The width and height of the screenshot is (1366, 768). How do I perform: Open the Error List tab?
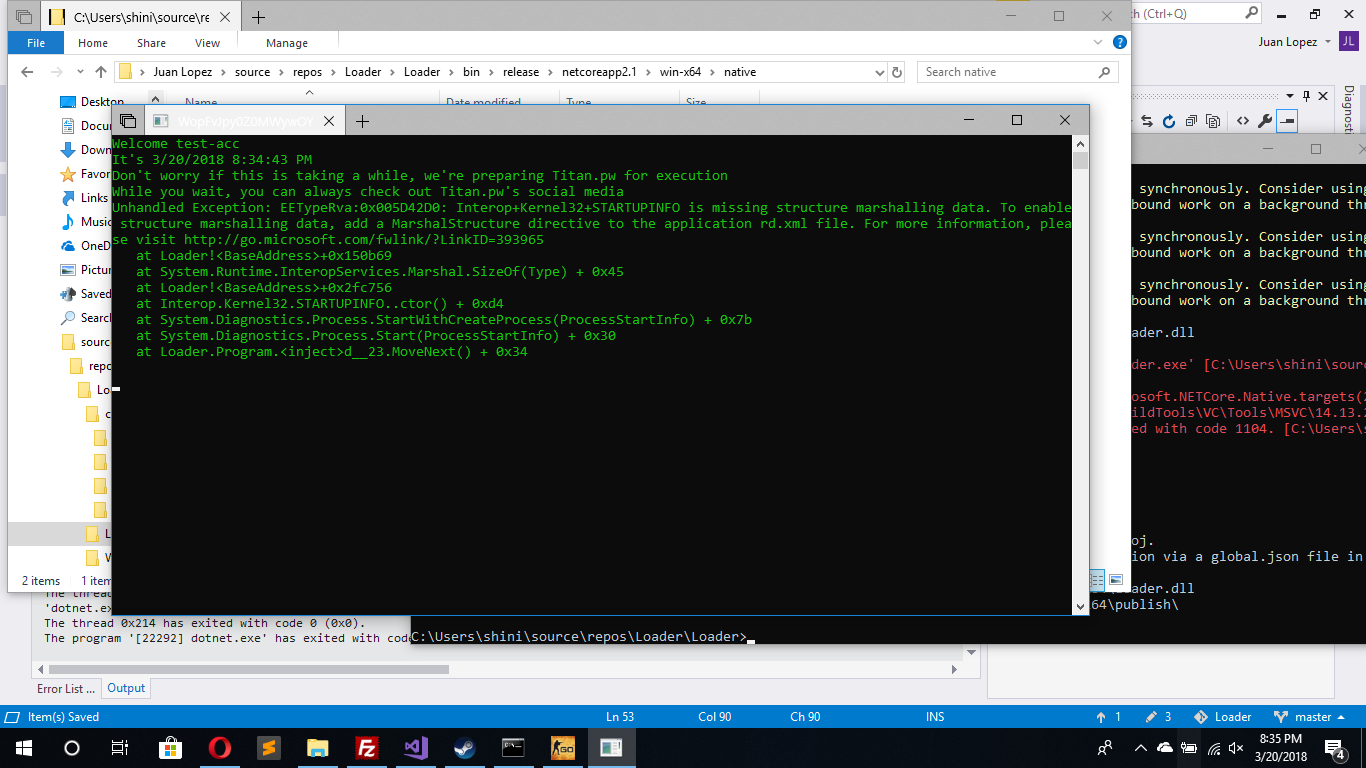[64, 687]
